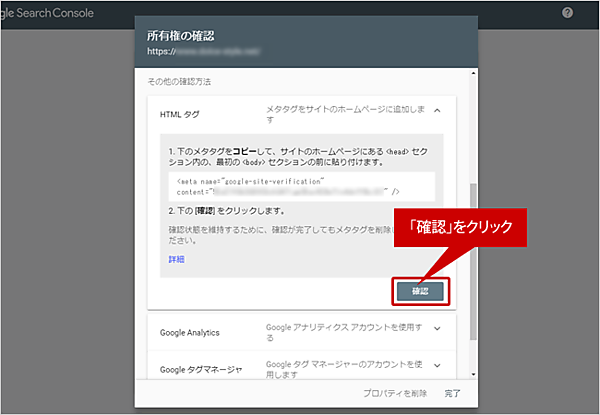The image size is (600, 415).
Task: Click the メタタグをサイトのホームページに追加します description
Action: [x=345, y=114]
